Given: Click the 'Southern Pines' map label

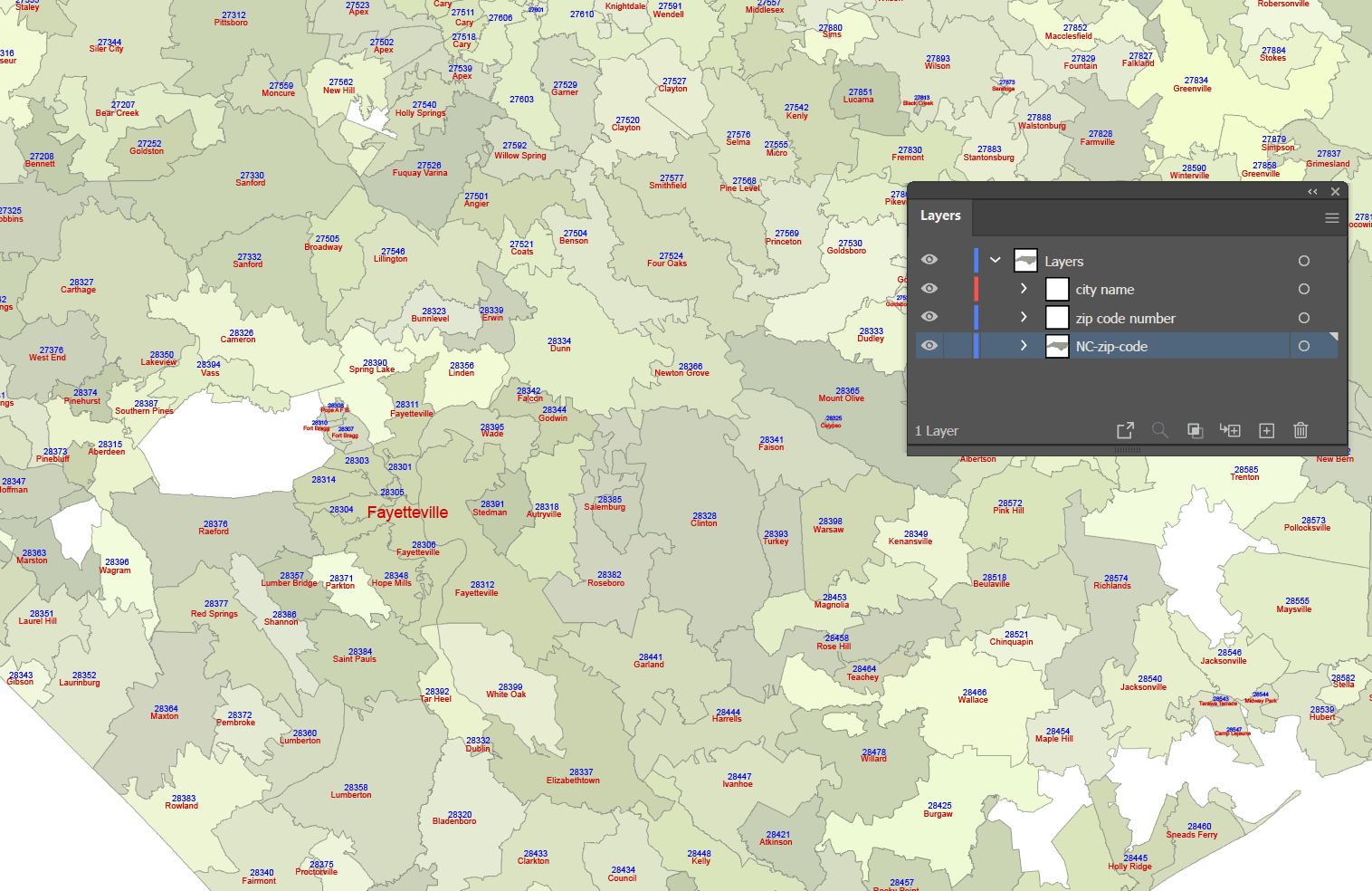Looking at the screenshot, I should [x=144, y=411].
